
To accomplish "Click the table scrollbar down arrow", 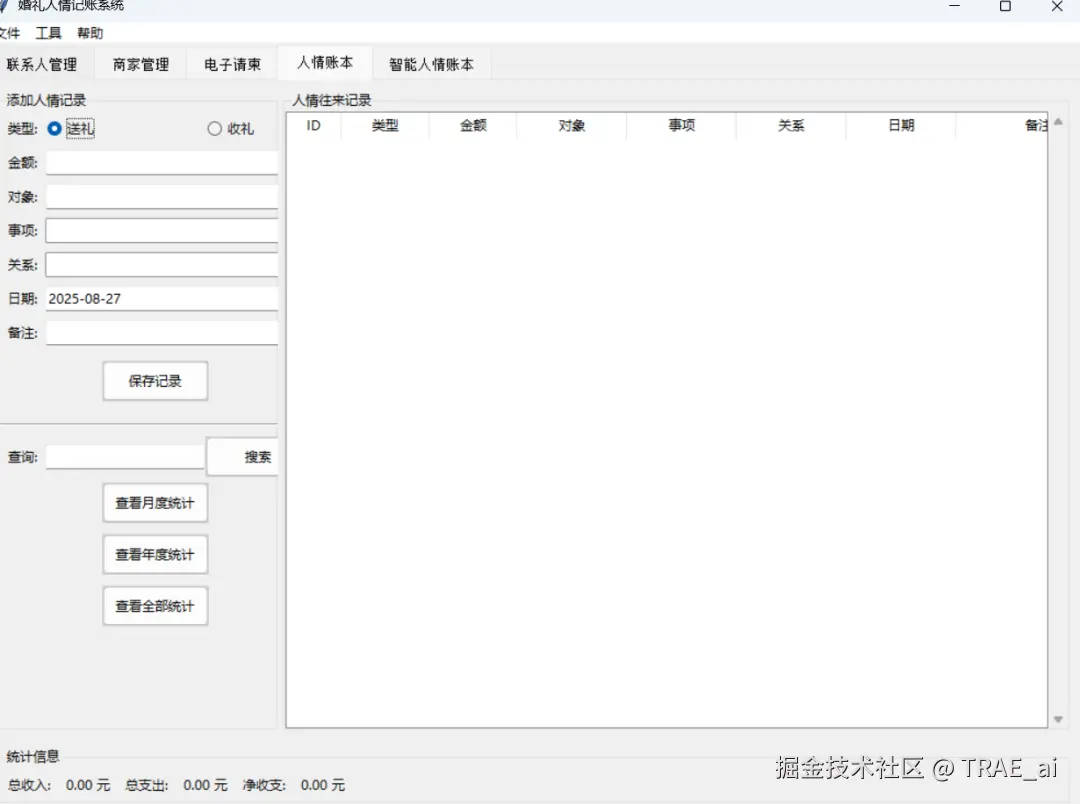I will (x=1059, y=719).
